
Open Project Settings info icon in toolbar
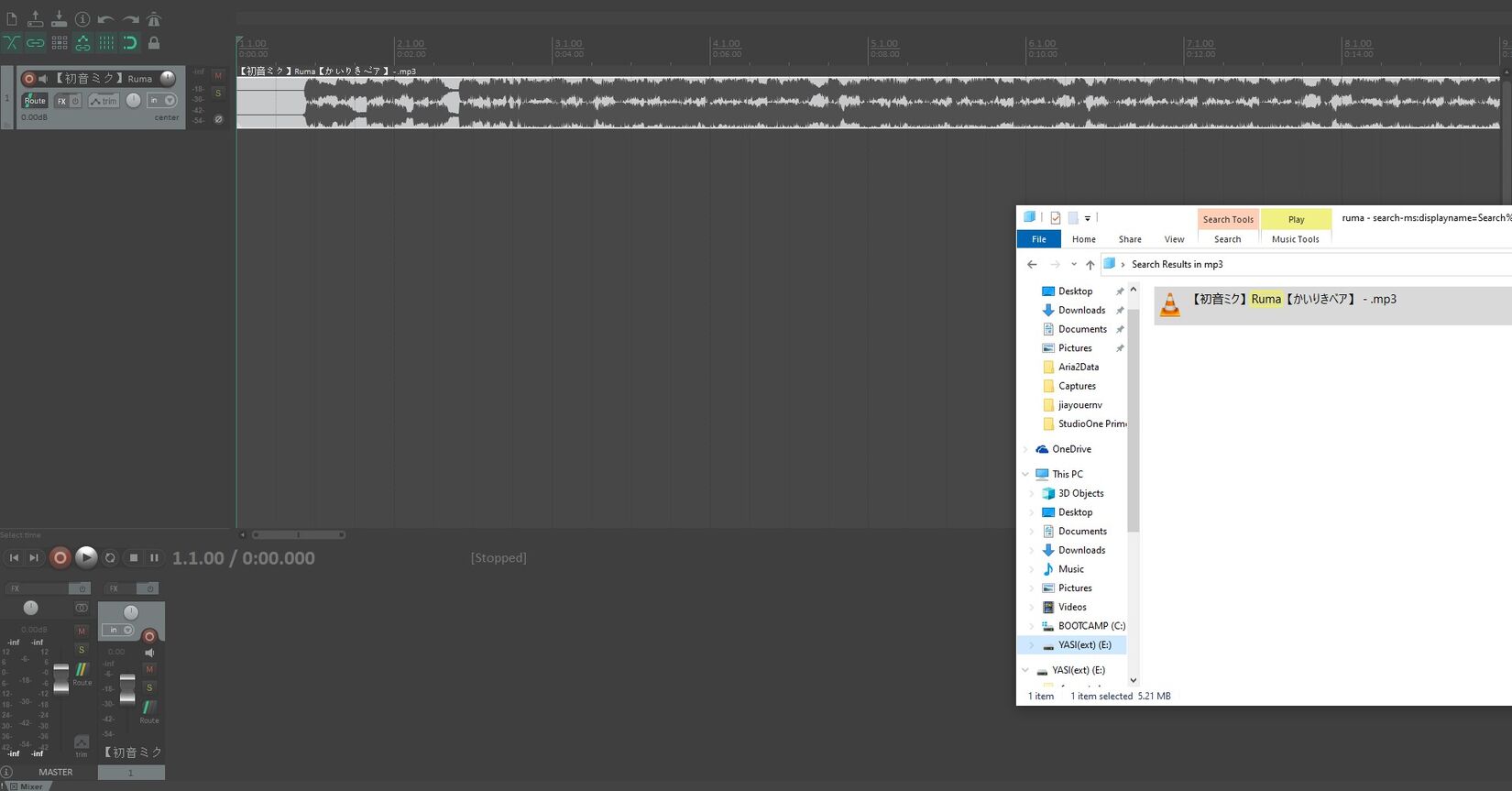pyautogui.click(x=82, y=18)
